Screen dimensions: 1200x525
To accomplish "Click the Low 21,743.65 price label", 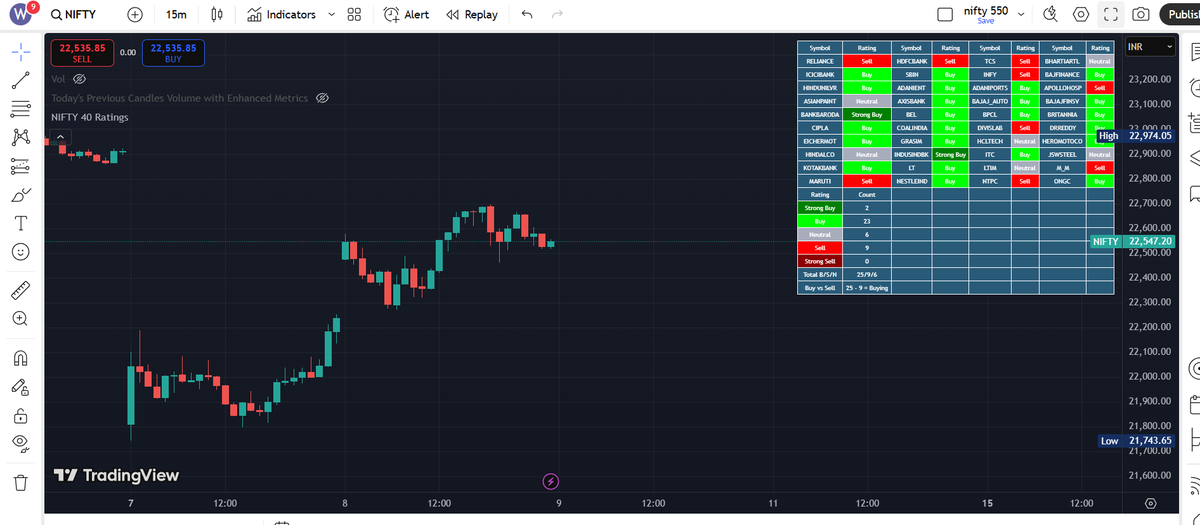I will click(1135, 441).
